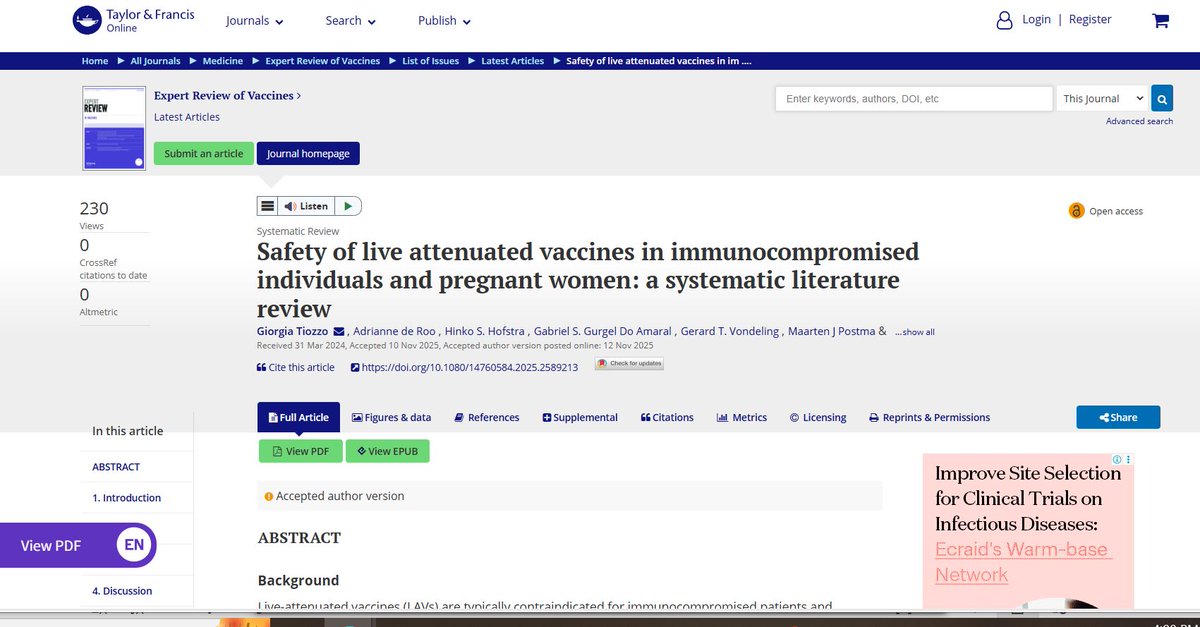Switch to References tab
Viewport: 1200px width, 627px height.
click(x=487, y=417)
